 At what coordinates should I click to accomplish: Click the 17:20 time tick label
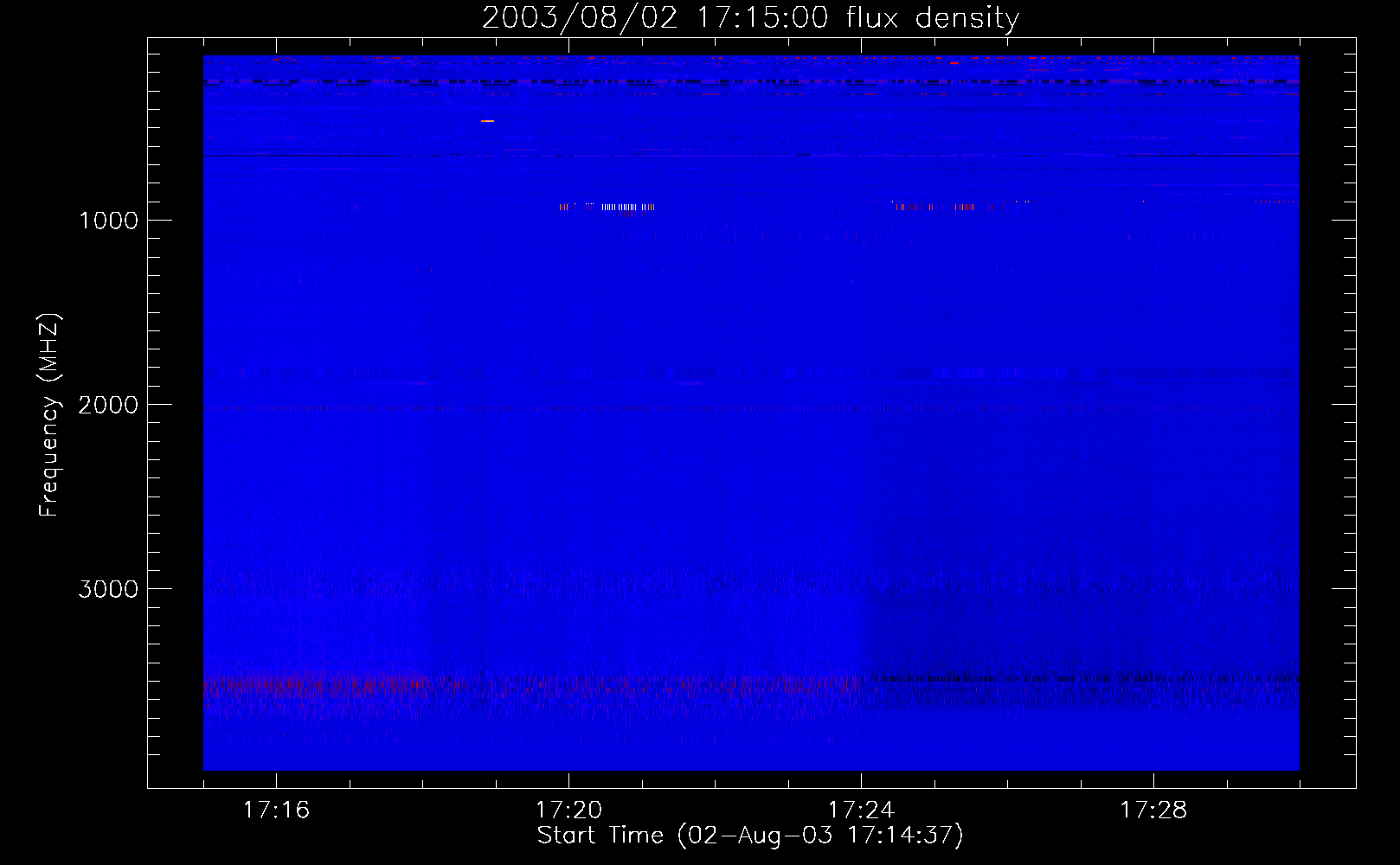568,811
